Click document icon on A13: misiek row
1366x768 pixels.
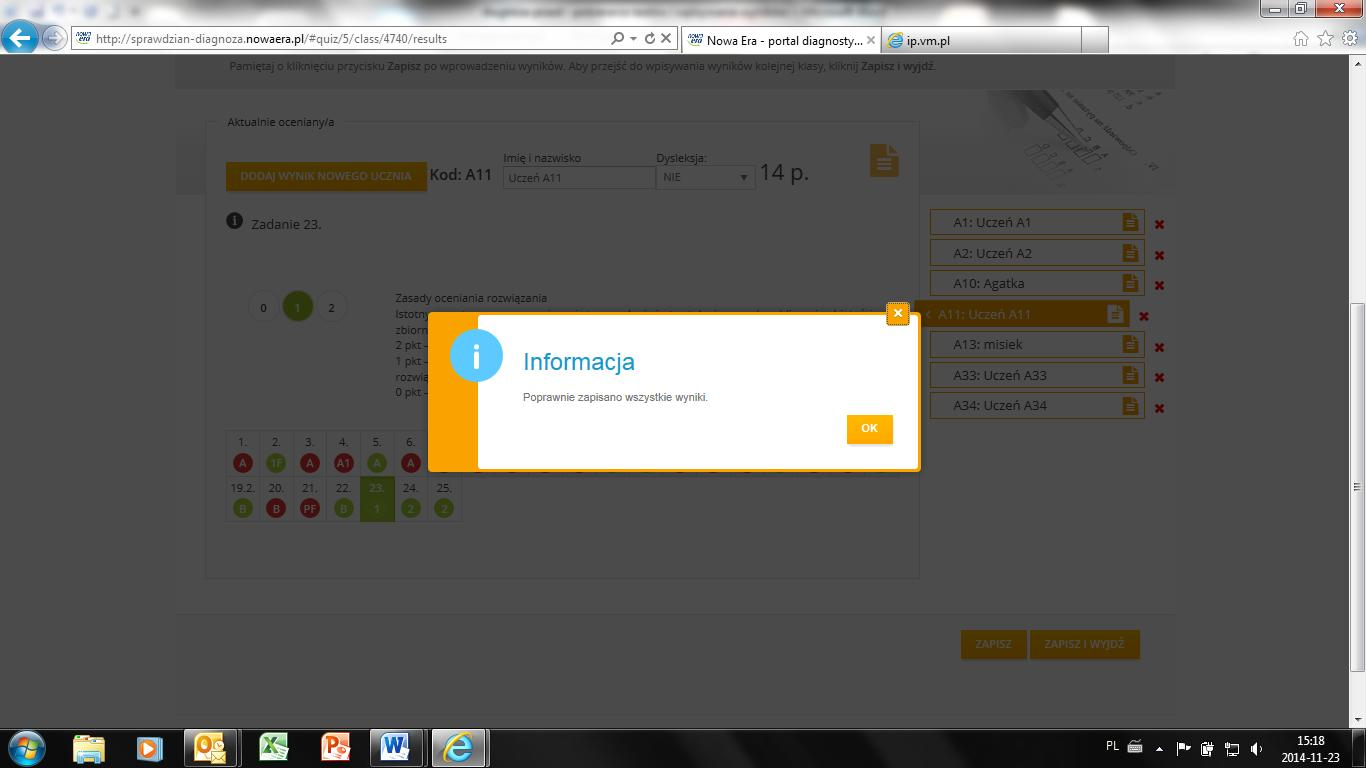[1130, 344]
